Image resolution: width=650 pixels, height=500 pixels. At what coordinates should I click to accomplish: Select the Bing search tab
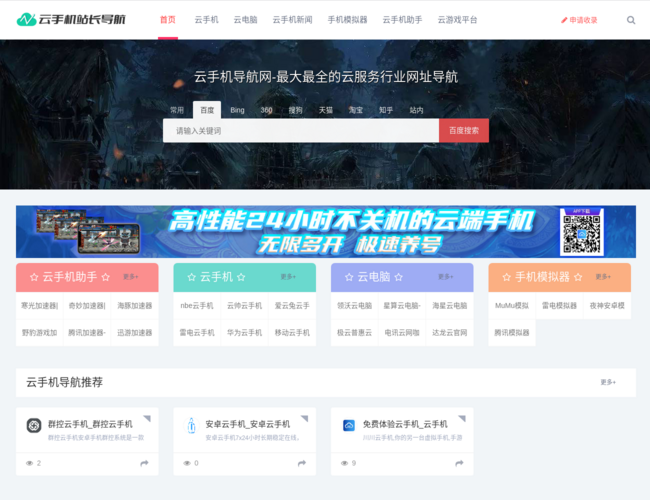click(237, 110)
